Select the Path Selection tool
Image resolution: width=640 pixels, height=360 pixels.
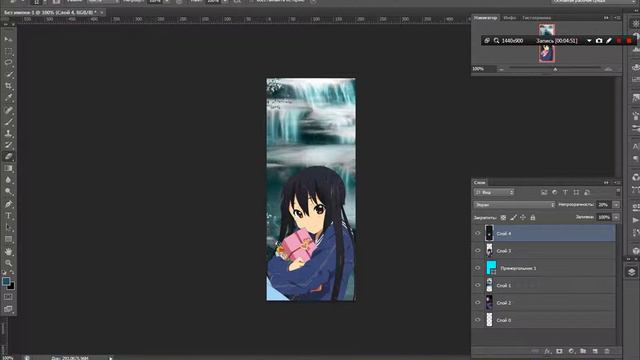[8, 227]
